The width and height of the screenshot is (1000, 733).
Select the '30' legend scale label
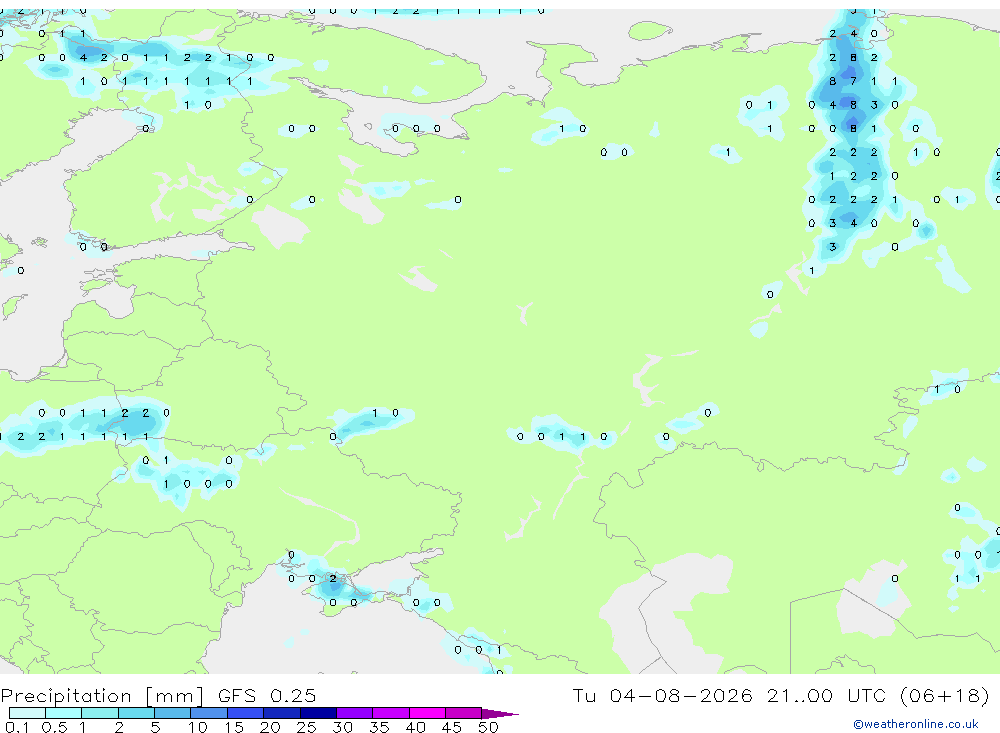[342, 727]
